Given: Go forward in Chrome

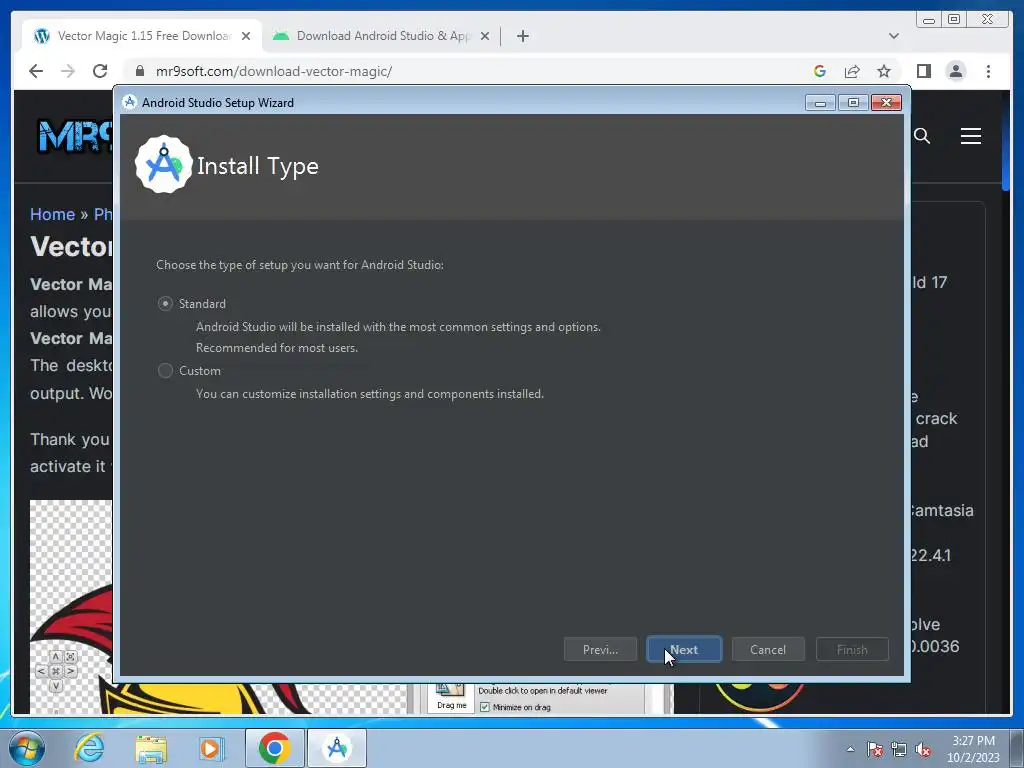Looking at the screenshot, I should coord(68,71).
